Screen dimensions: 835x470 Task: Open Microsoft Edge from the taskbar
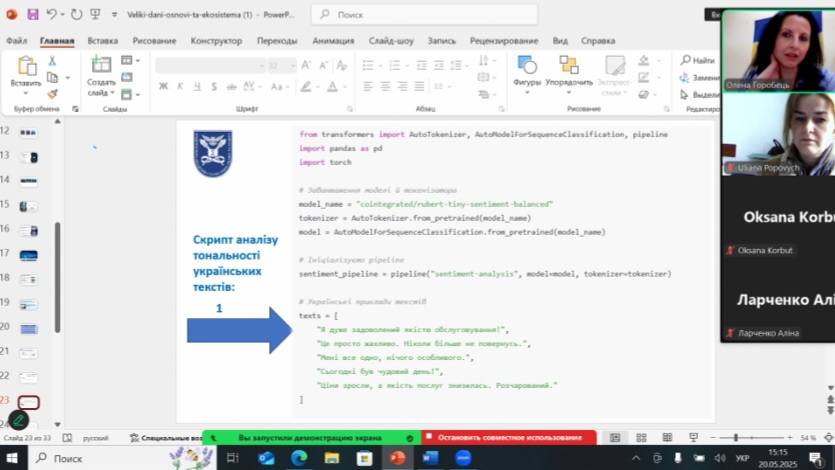298,458
